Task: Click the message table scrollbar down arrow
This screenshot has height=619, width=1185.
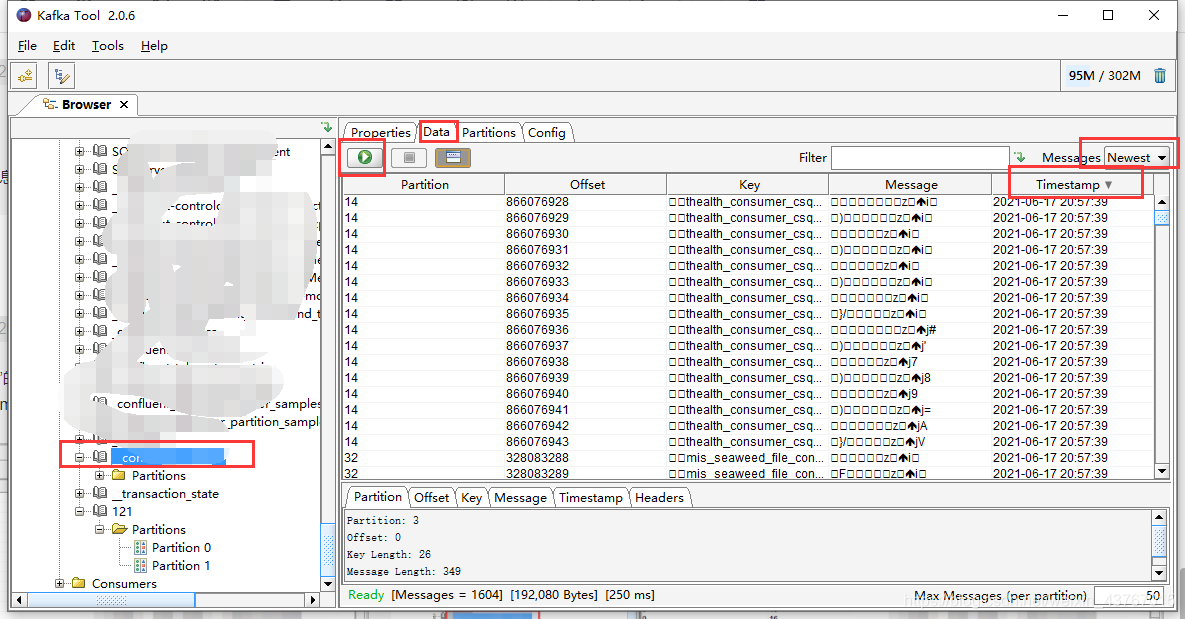Action: [x=1162, y=472]
